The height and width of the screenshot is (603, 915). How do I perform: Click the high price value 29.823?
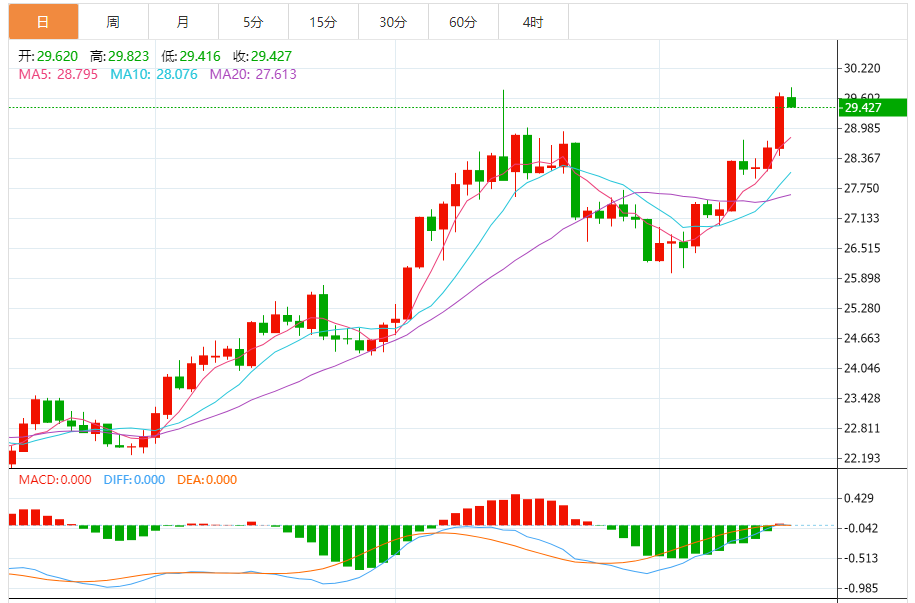(x=129, y=57)
